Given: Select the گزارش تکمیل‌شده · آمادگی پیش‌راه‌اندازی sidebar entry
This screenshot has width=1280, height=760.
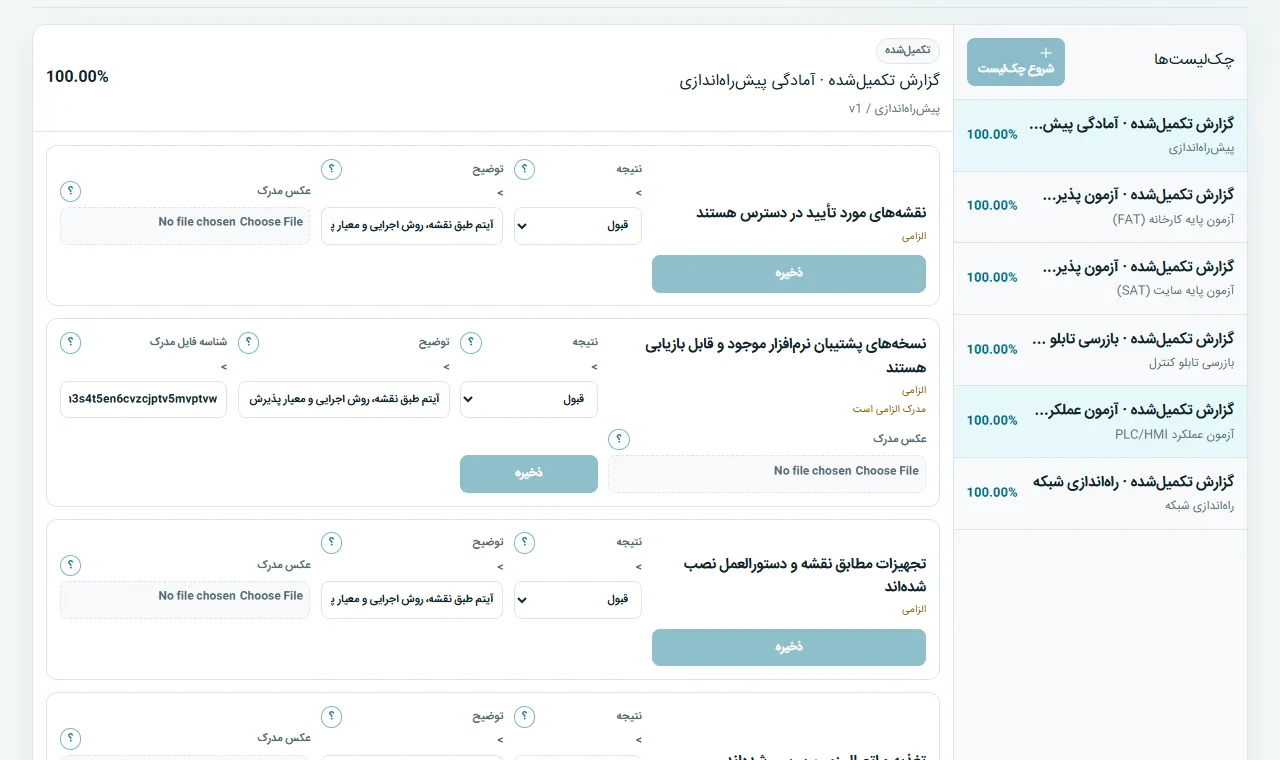Looking at the screenshot, I should click(x=1100, y=135).
